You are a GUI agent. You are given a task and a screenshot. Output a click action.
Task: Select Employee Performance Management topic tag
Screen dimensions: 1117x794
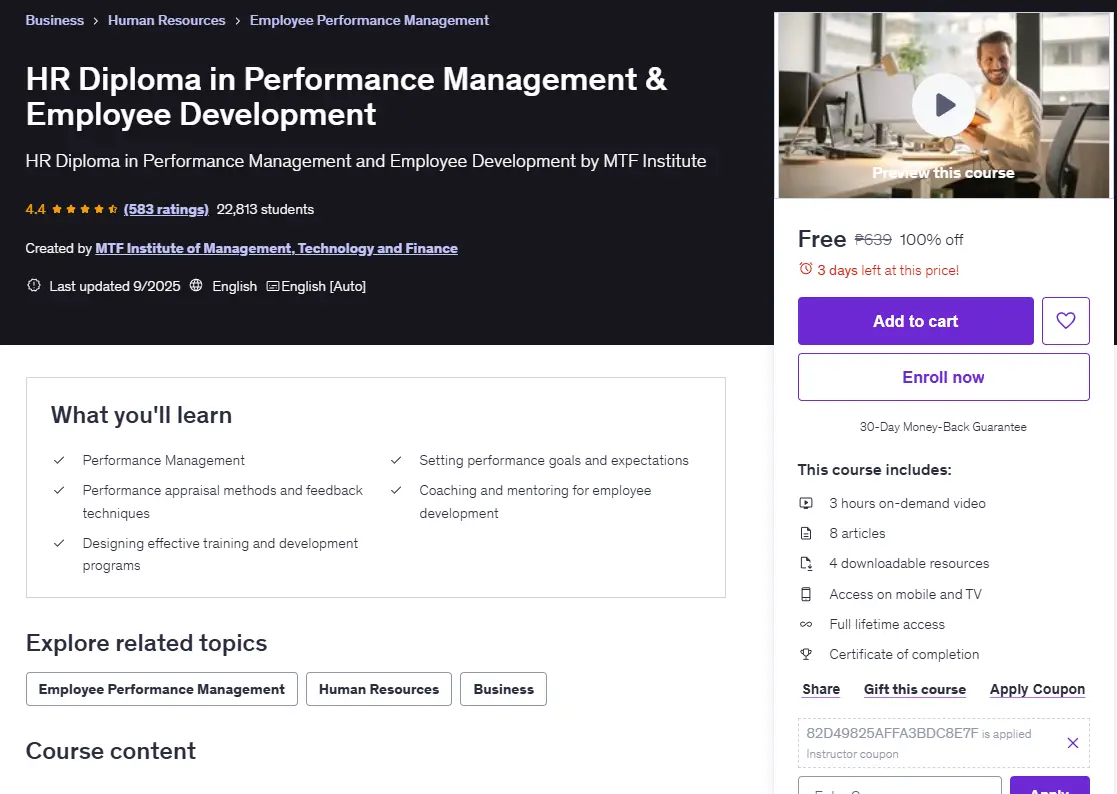162,689
